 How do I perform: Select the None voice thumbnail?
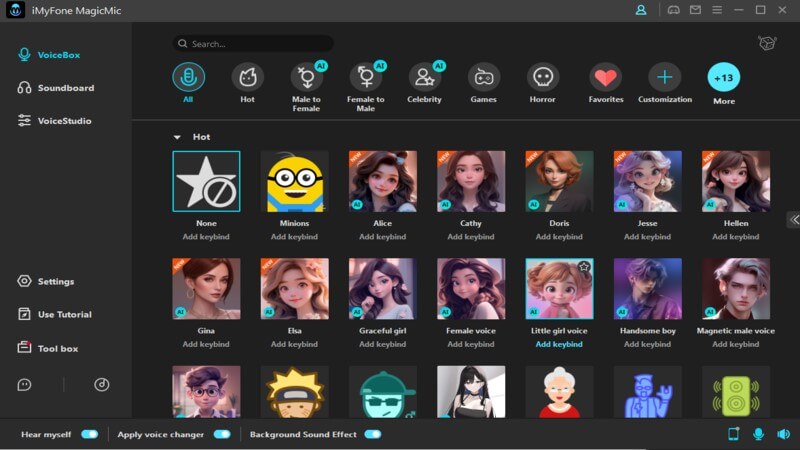pos(206,181)
